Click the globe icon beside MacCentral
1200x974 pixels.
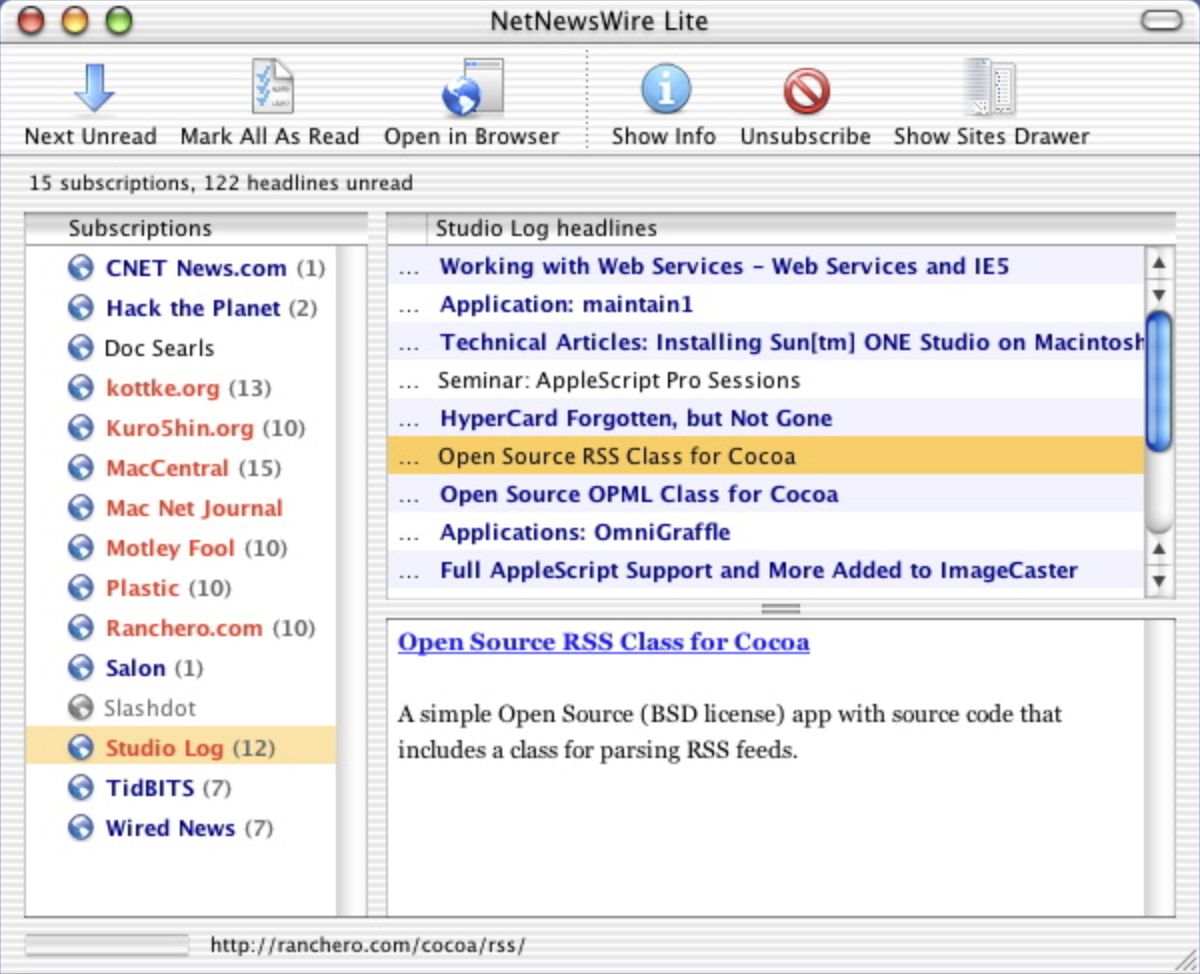click(x=80, y=468)
